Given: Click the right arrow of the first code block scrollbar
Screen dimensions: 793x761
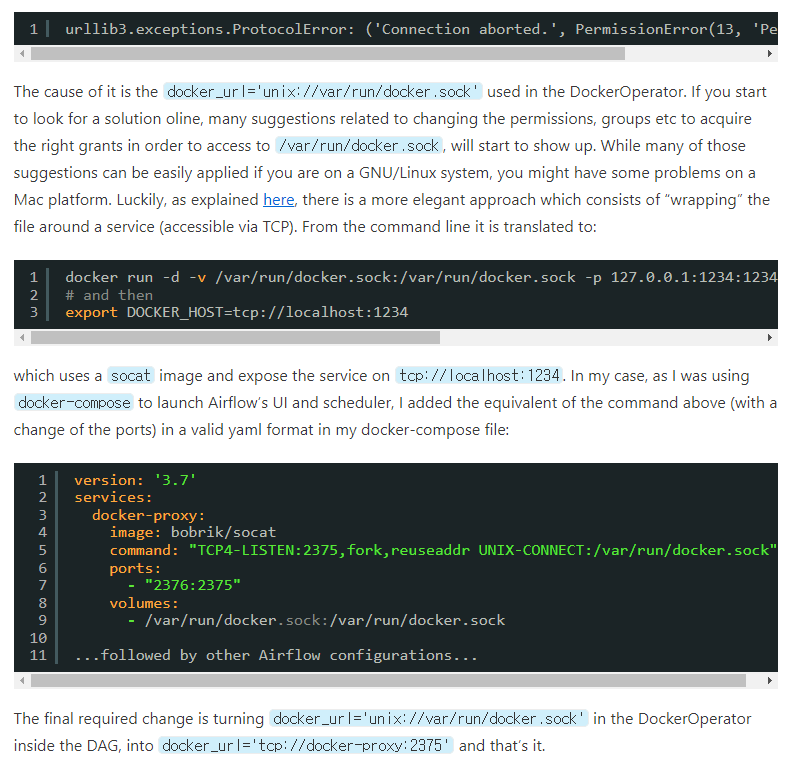Looking at the screenshot, I should tap(769, 53).
